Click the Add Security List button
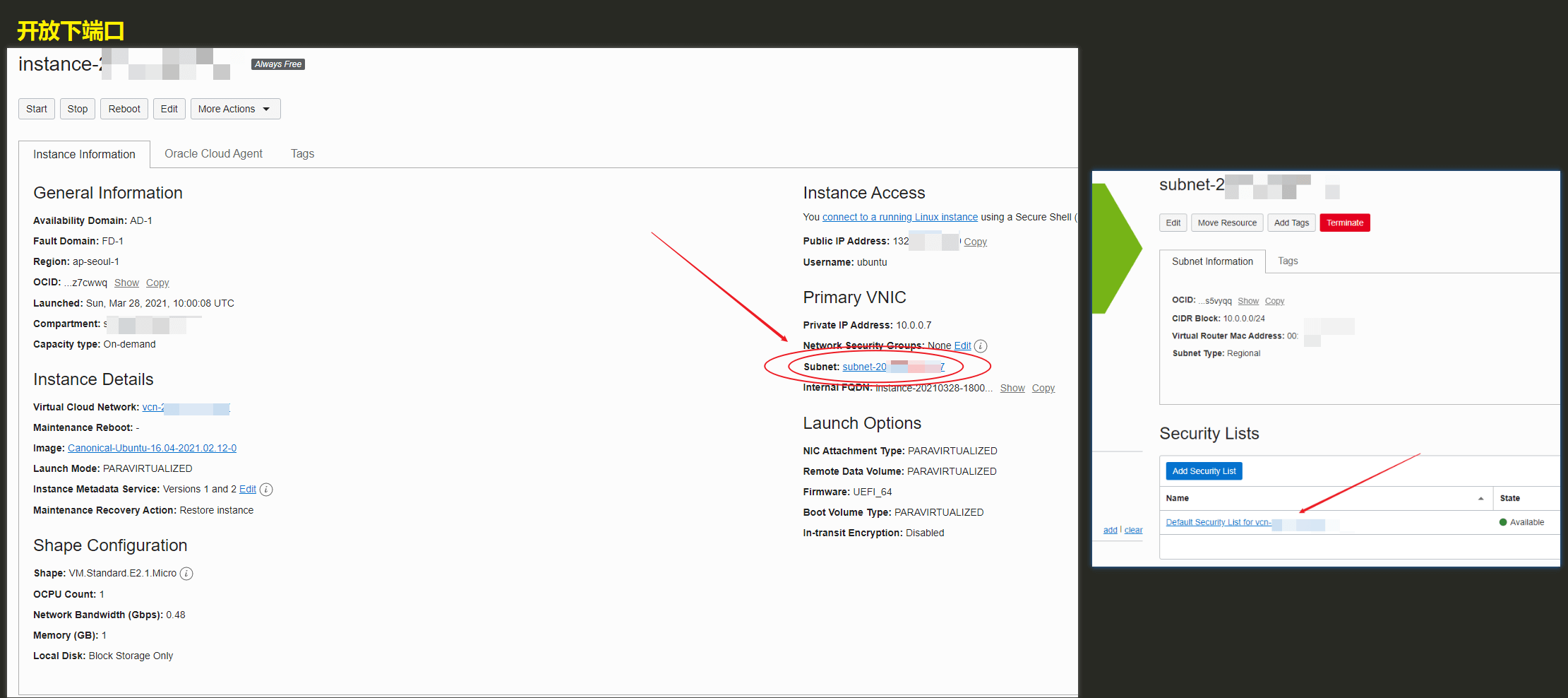Viewport: 1568px width, 698px height. point(1204,471)
